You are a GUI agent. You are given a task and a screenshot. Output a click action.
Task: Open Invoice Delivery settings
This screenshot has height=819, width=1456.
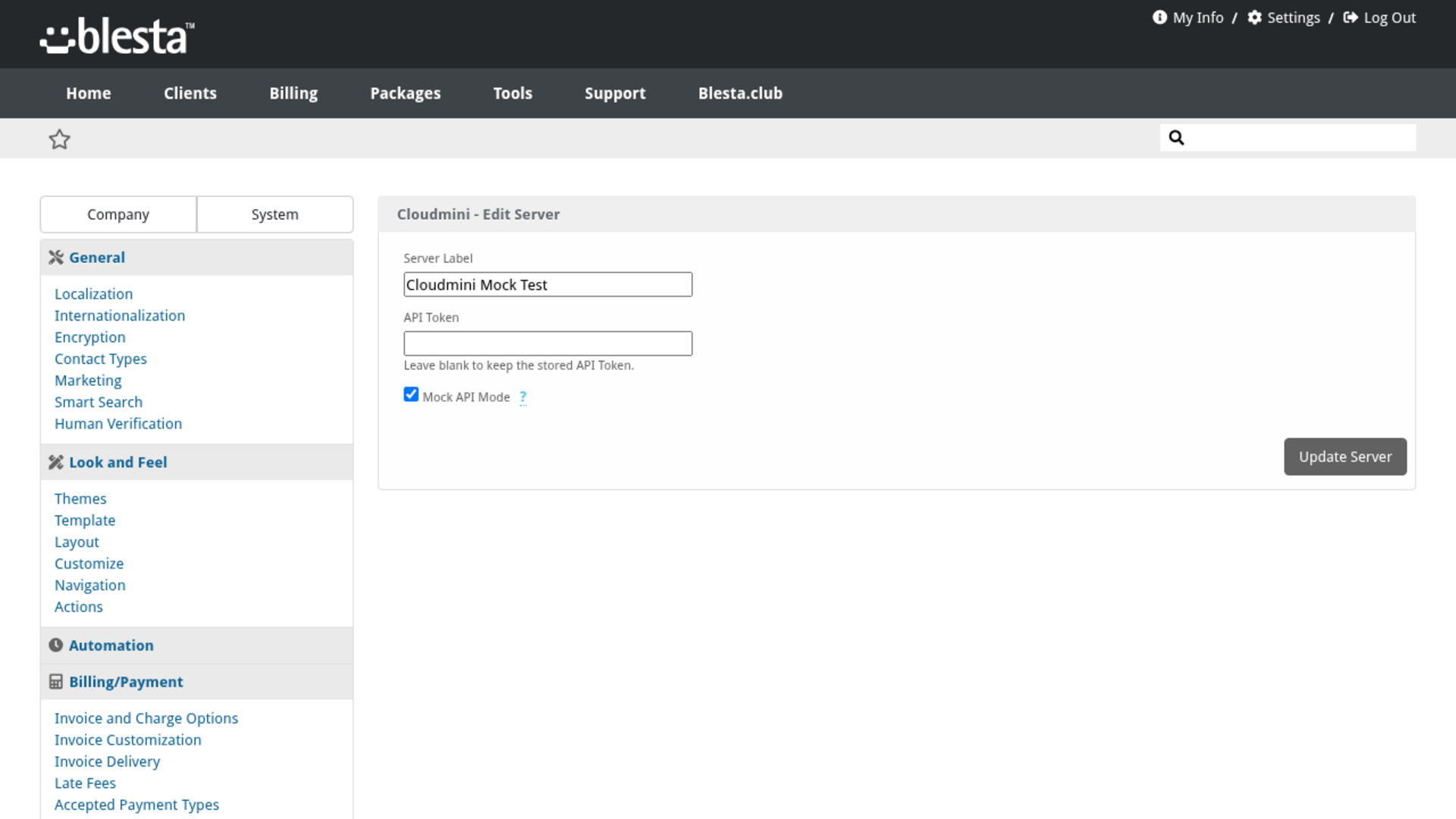(108, 761)
